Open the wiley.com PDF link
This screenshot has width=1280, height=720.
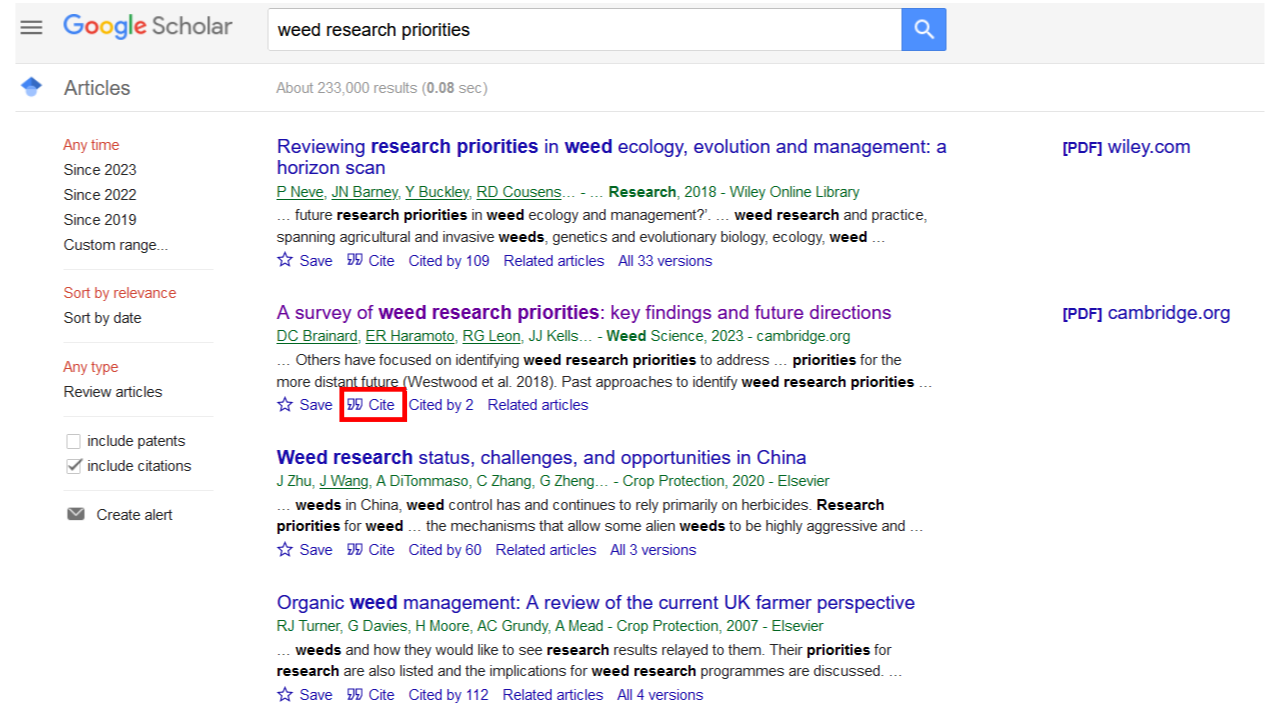[x=1126, y=147]
